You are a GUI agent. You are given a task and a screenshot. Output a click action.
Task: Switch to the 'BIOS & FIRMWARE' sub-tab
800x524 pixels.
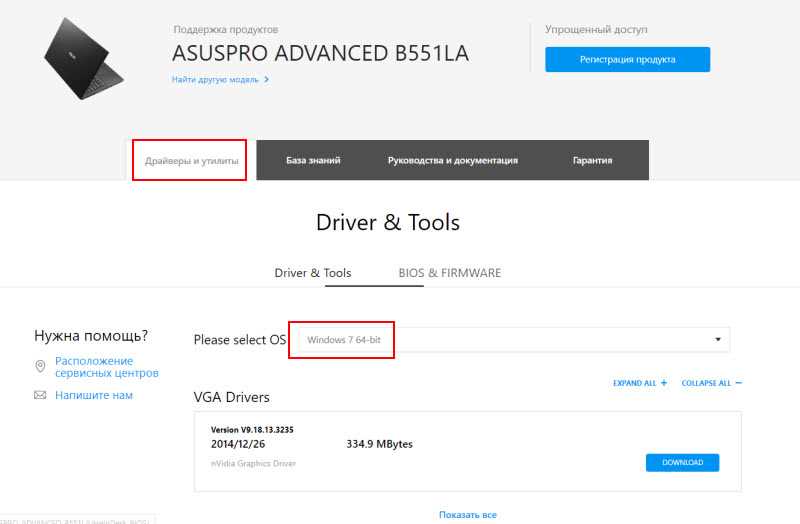click(x=449, y=273)
